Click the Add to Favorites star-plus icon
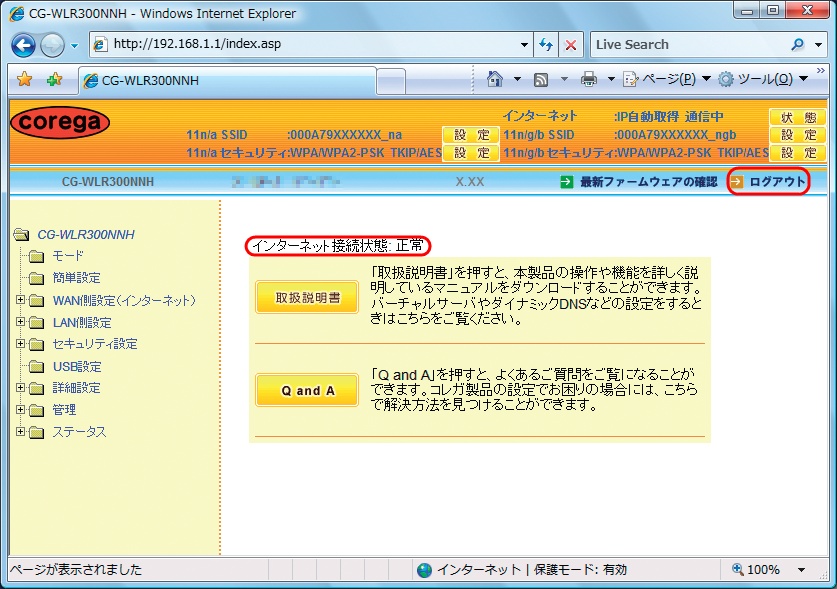The width and height of the screenshot is (837, 589). click(54, 80)
